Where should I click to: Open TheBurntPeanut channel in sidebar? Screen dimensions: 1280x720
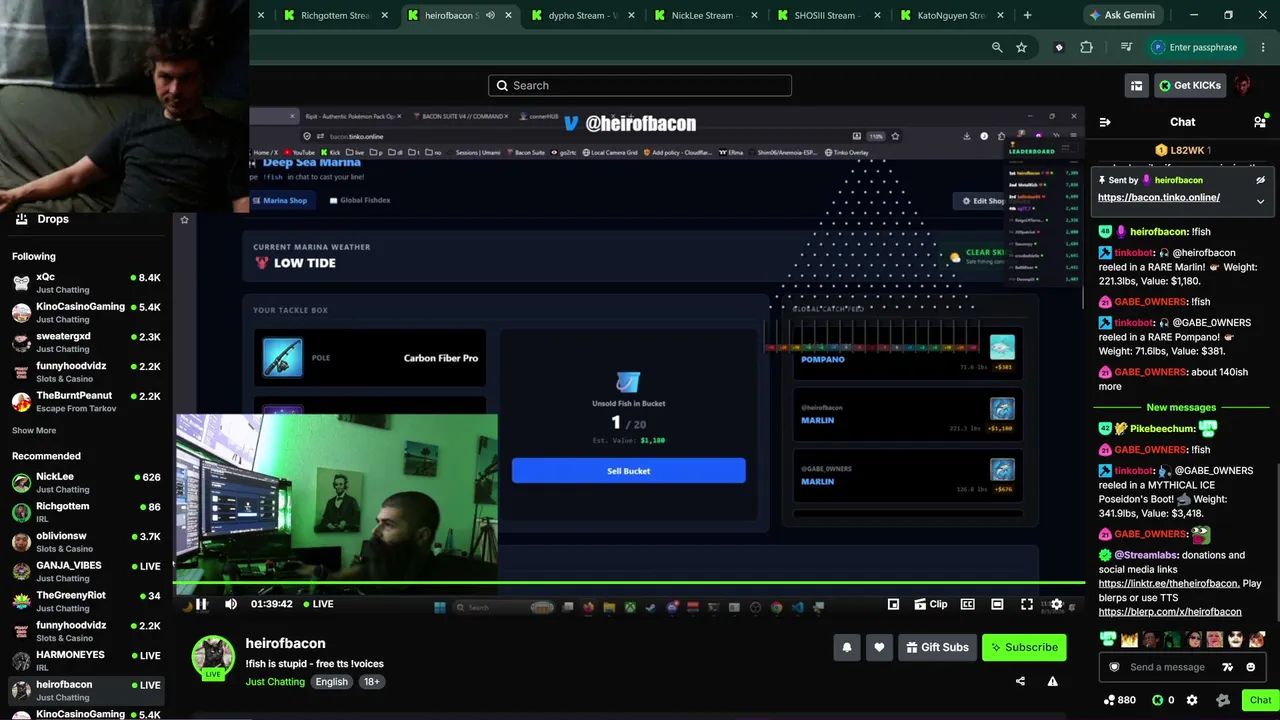tap(86, 401)
